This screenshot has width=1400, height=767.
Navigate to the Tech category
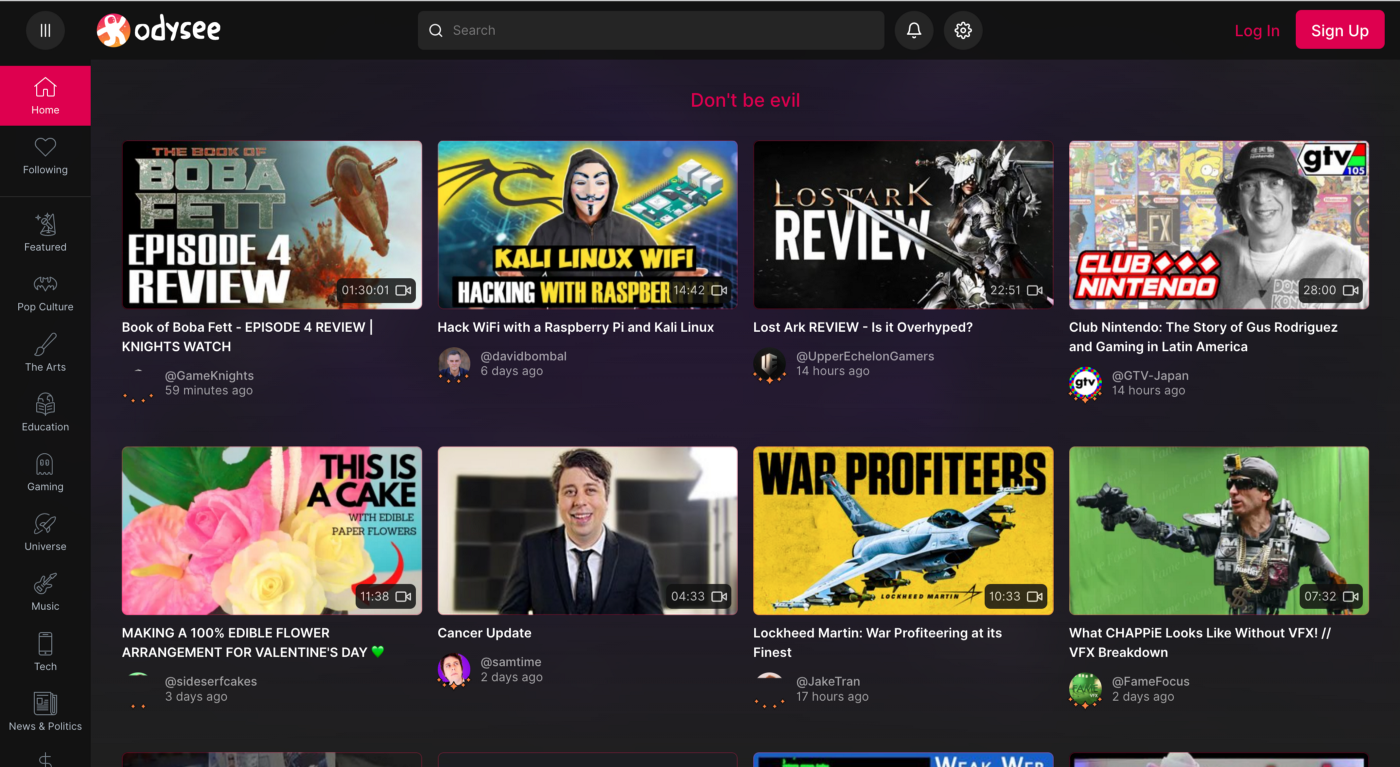(x=45, y=652)
